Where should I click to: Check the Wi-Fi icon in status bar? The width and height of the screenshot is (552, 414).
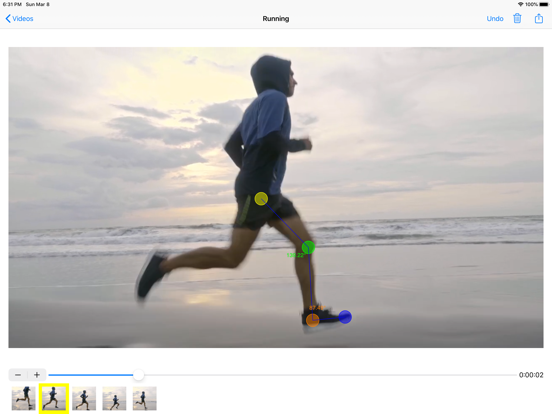coord(520,4)
